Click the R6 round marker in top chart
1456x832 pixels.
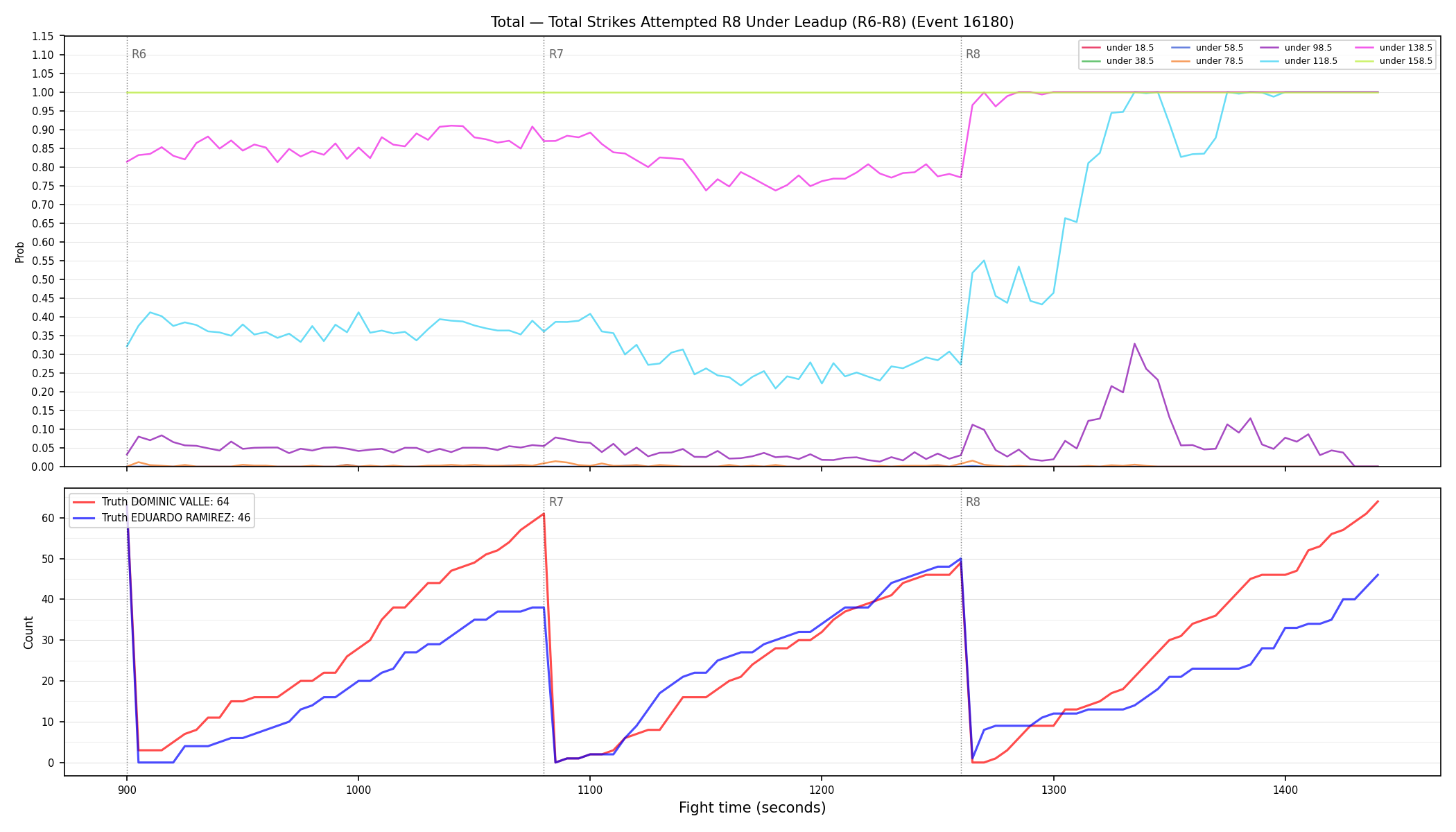click(139, 54)
